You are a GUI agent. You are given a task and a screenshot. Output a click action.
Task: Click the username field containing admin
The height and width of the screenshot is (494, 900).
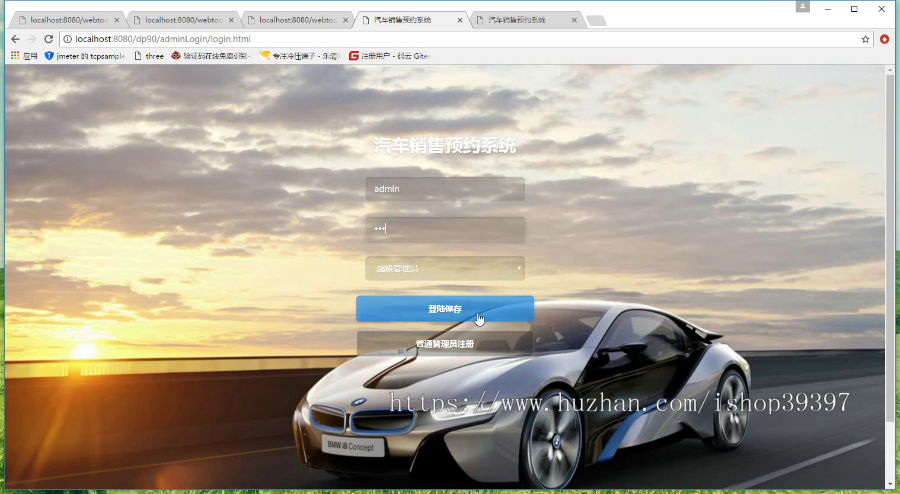(445, 189)
